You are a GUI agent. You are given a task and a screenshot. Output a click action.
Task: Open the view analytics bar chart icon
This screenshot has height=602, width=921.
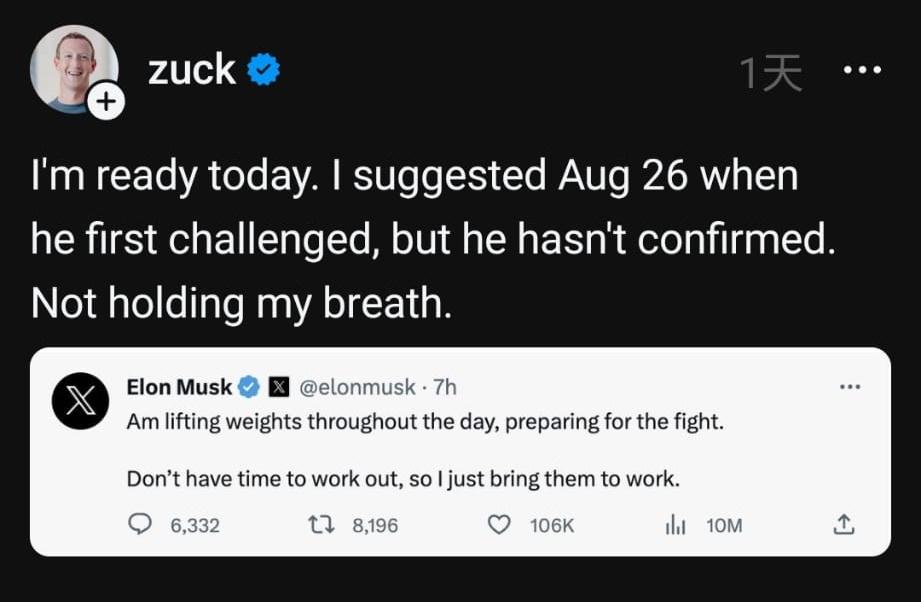coord(675,524)
